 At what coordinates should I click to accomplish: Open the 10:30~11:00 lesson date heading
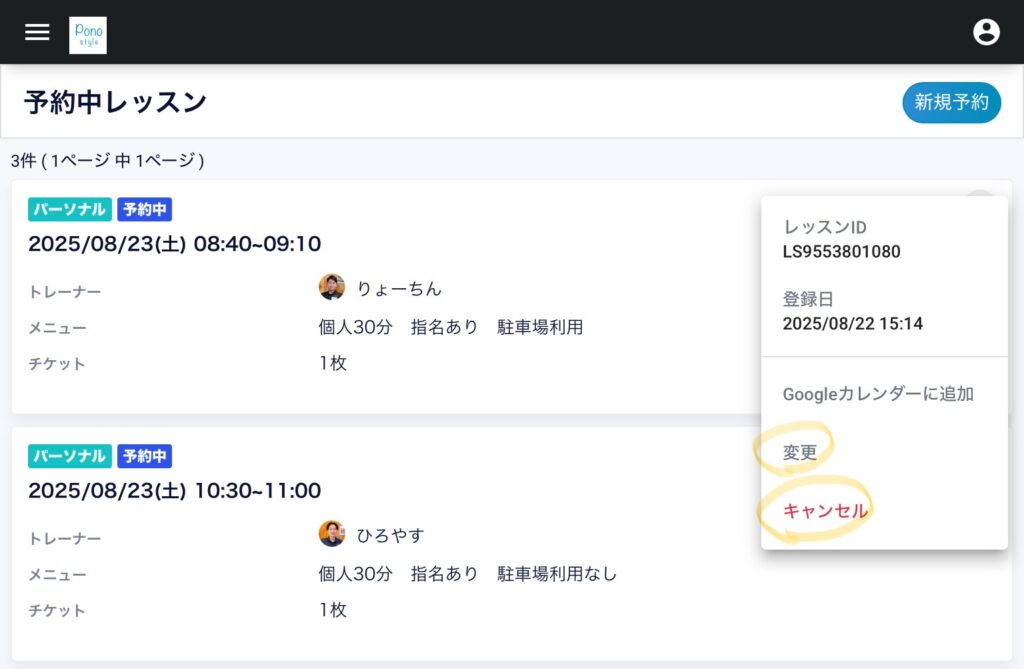(174, 491)
